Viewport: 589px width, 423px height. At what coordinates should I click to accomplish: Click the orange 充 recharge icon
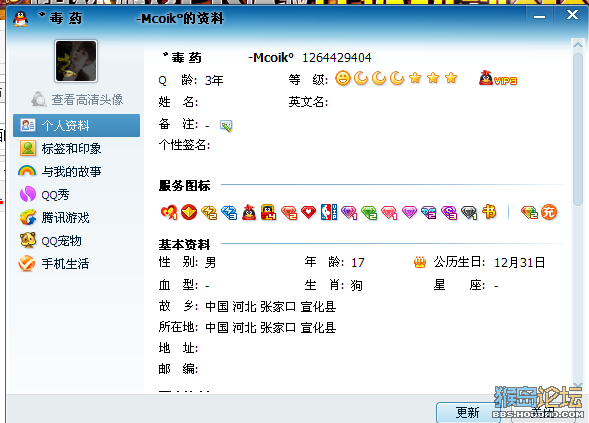(x=549, y=212)
